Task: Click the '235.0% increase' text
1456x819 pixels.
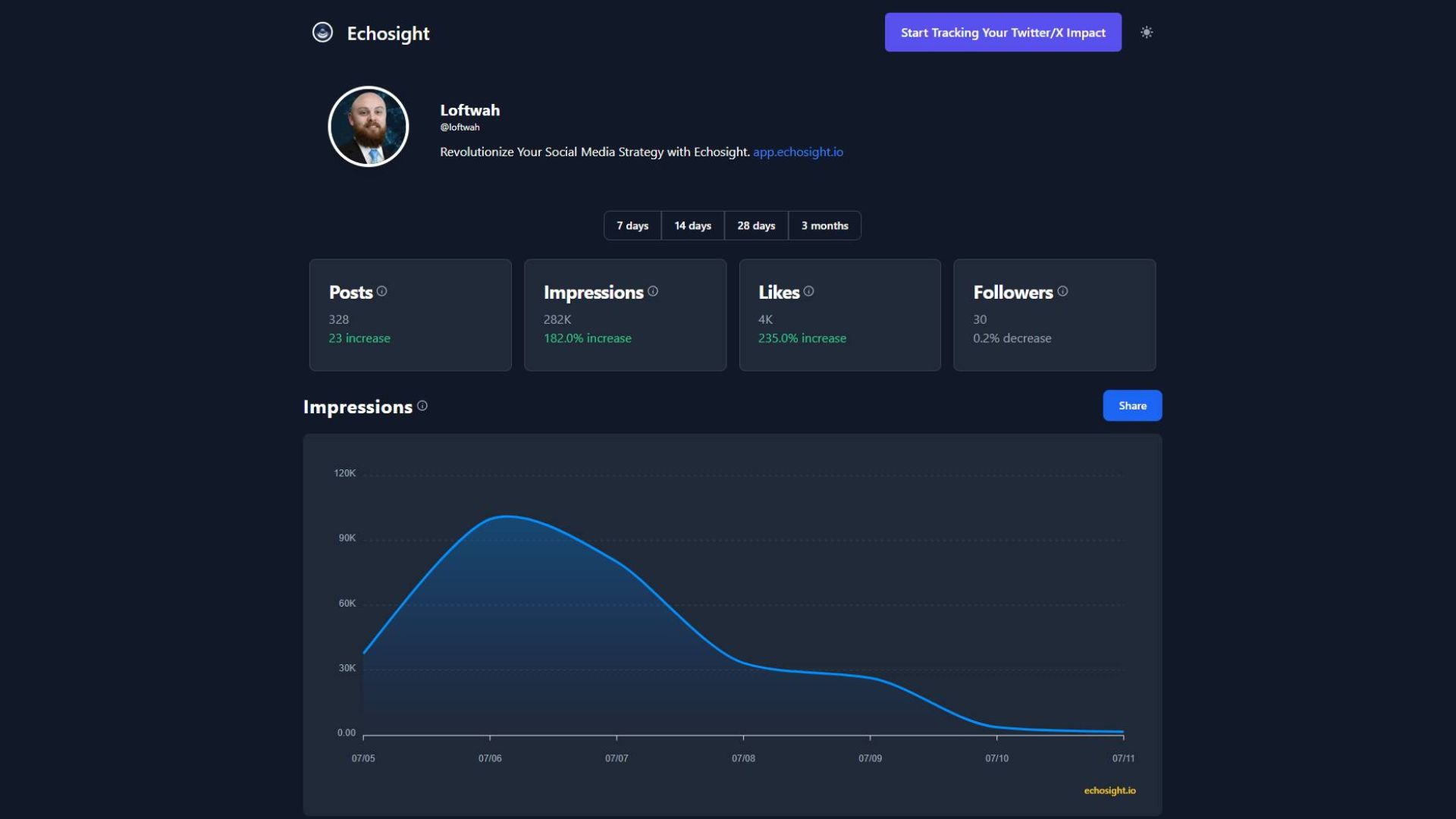Action: (x=802, y=338)
